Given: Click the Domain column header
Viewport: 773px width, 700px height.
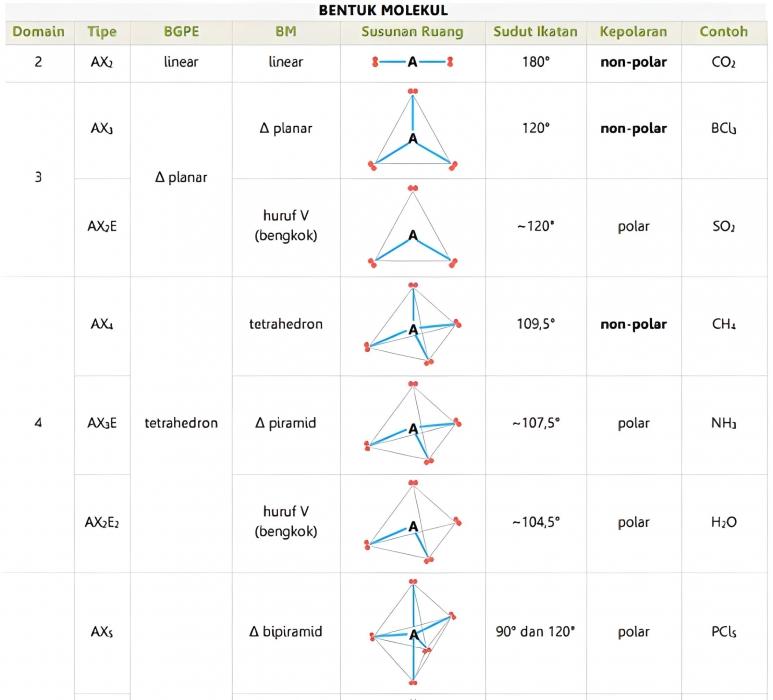Looking at the screenshot, I should [x=38, y=32].
